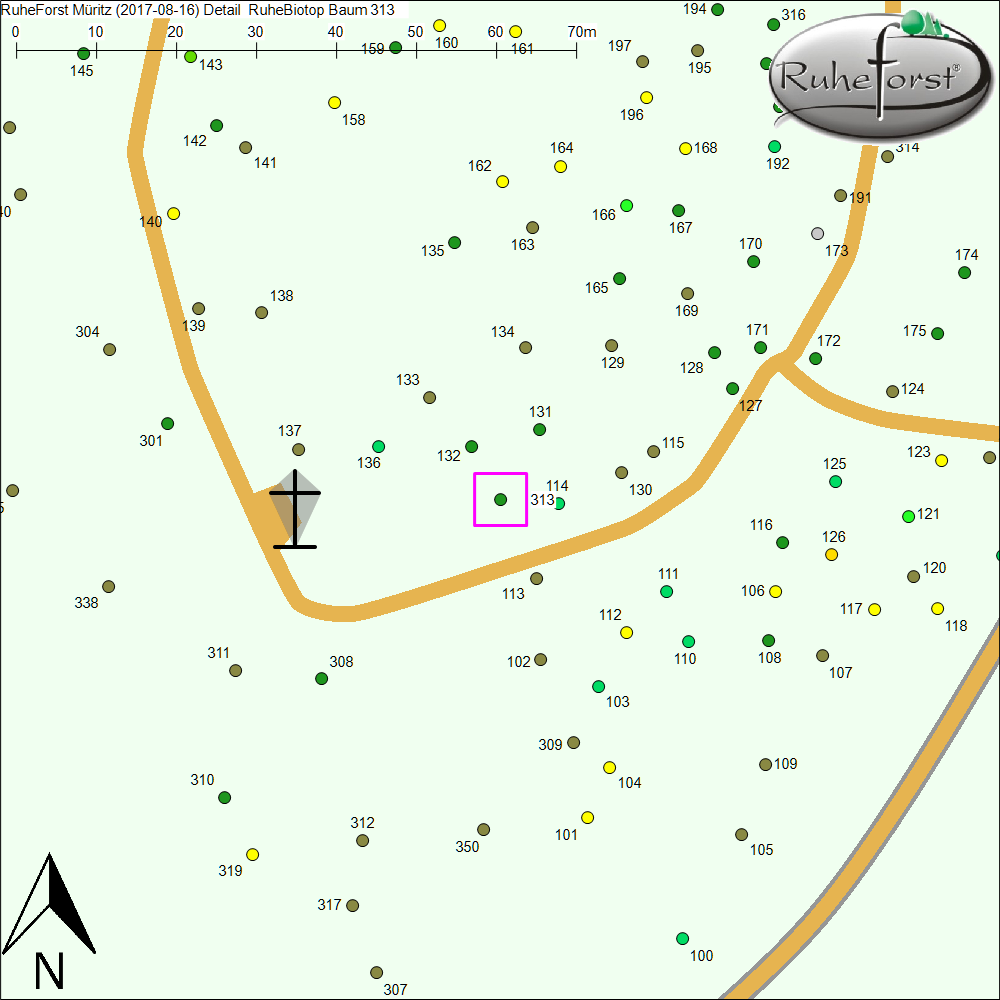The image size is (1000, 1000).
Task: Select dark green tree marker 308
Action: [322, 678]
